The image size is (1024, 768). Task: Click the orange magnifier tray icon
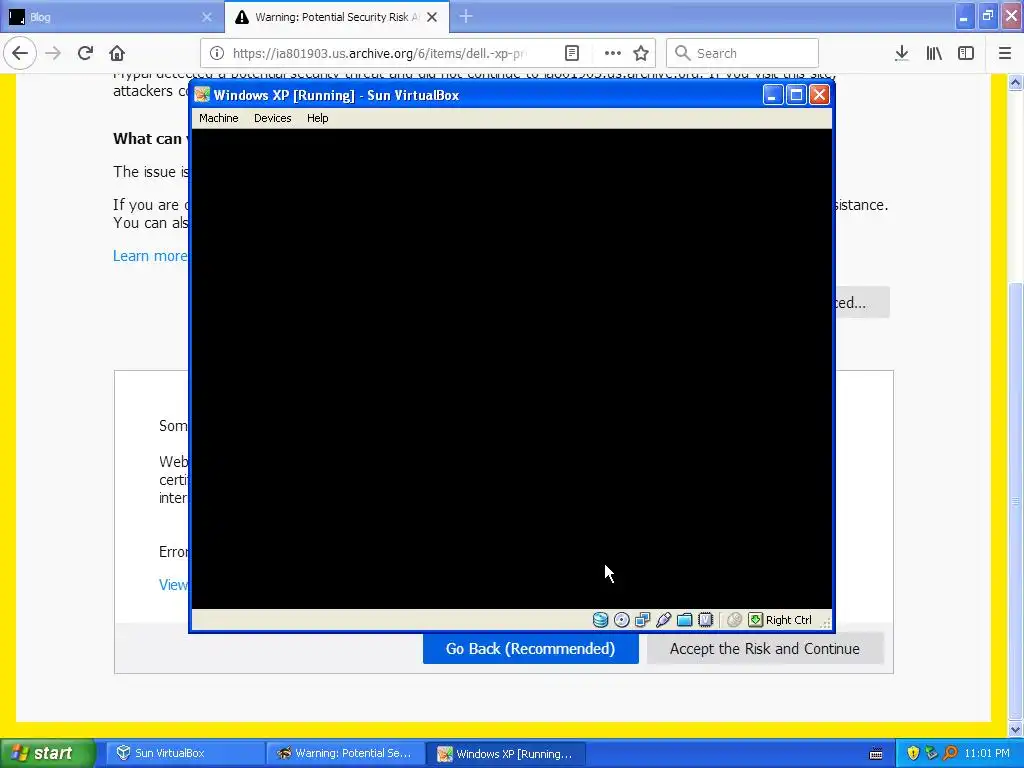[x=950, y=753]
